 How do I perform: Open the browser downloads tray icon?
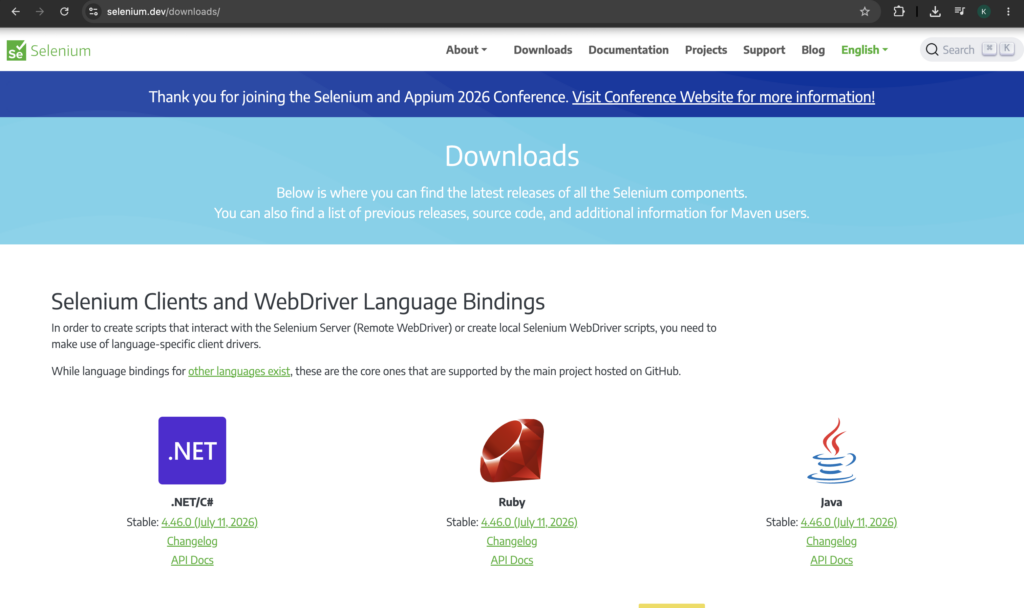coord(935,11)
